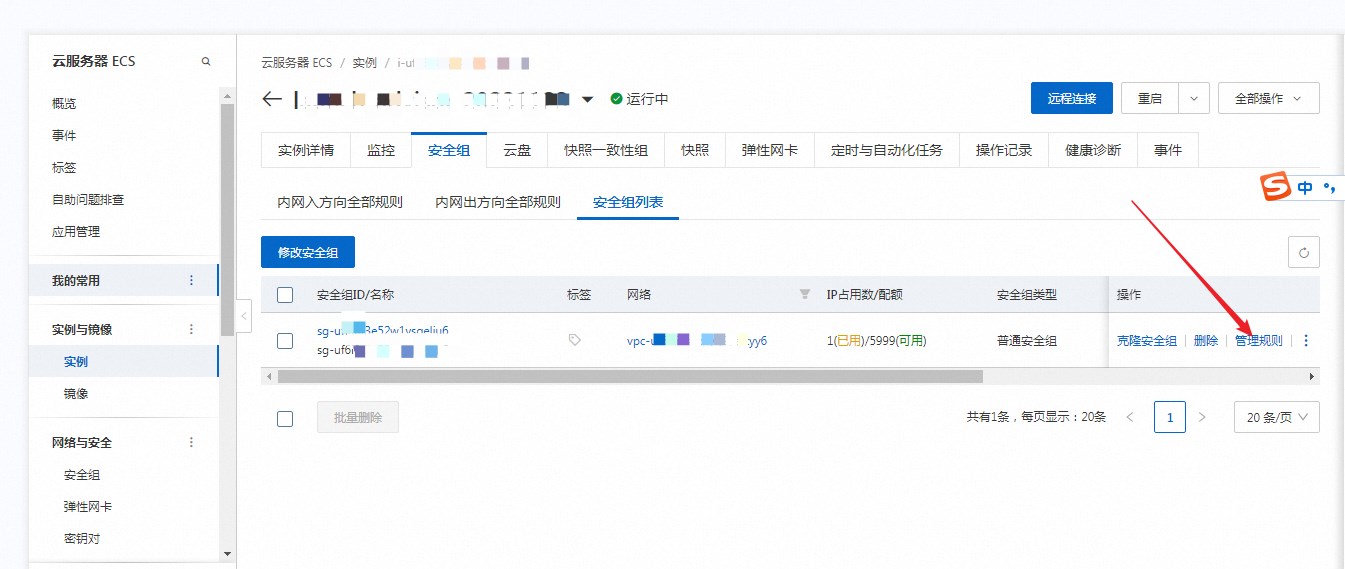
Task: Switch to the 健康诊断 tab
Action: click(1093, 150)
